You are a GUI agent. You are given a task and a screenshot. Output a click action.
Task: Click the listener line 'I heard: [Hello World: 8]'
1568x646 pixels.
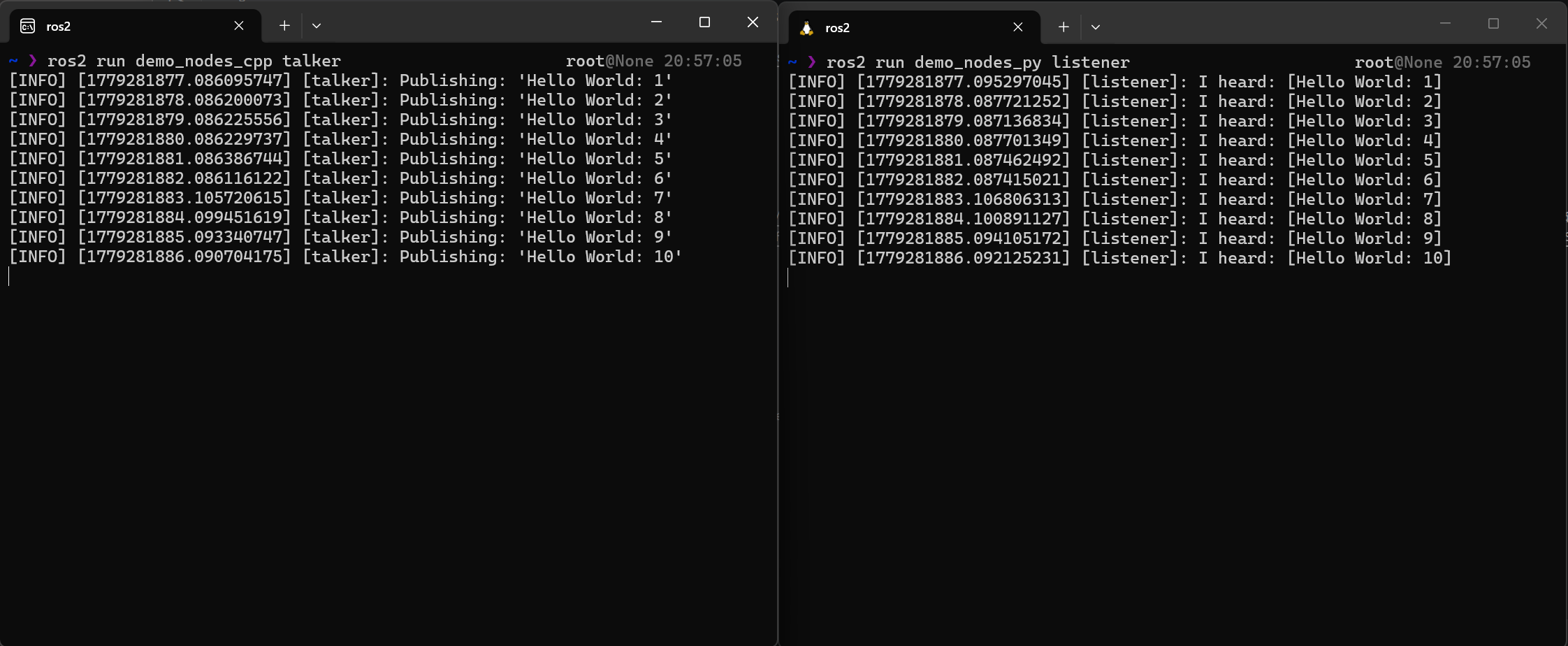pyautogui.click(x=1115, y=220)
